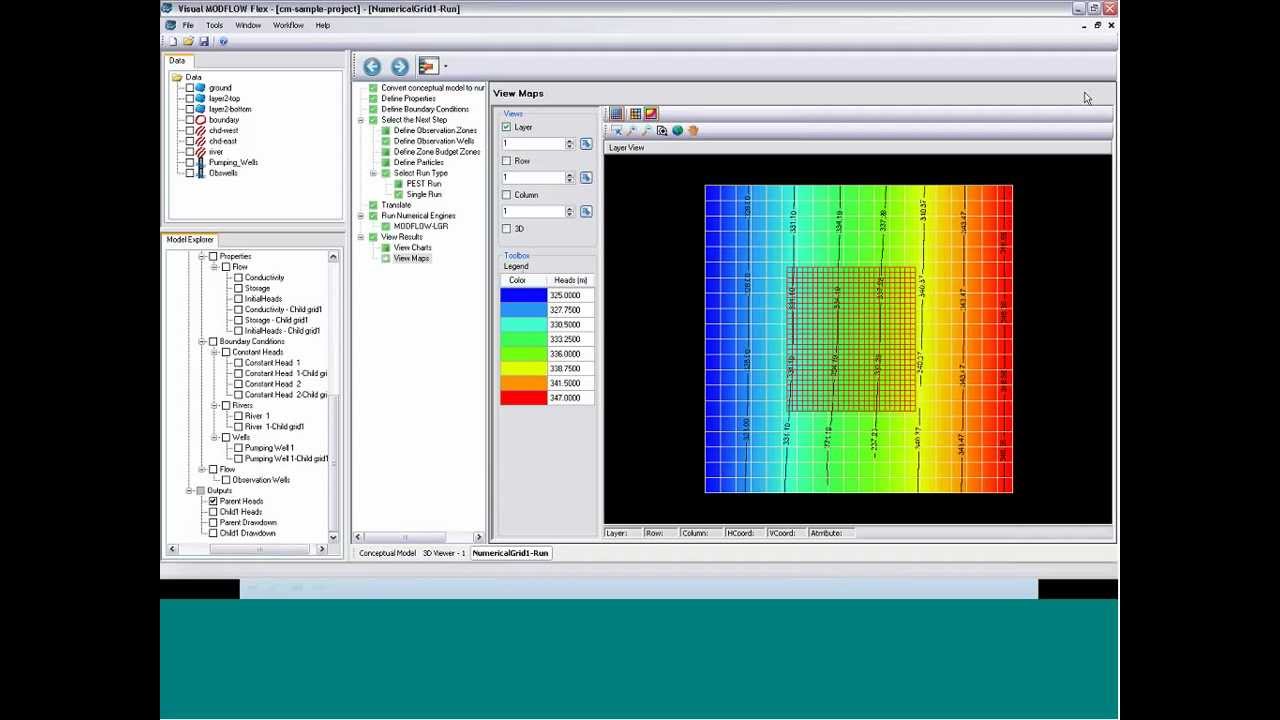
Task: Click the Layer picker button icon
Action: click(x=586, y=144)
